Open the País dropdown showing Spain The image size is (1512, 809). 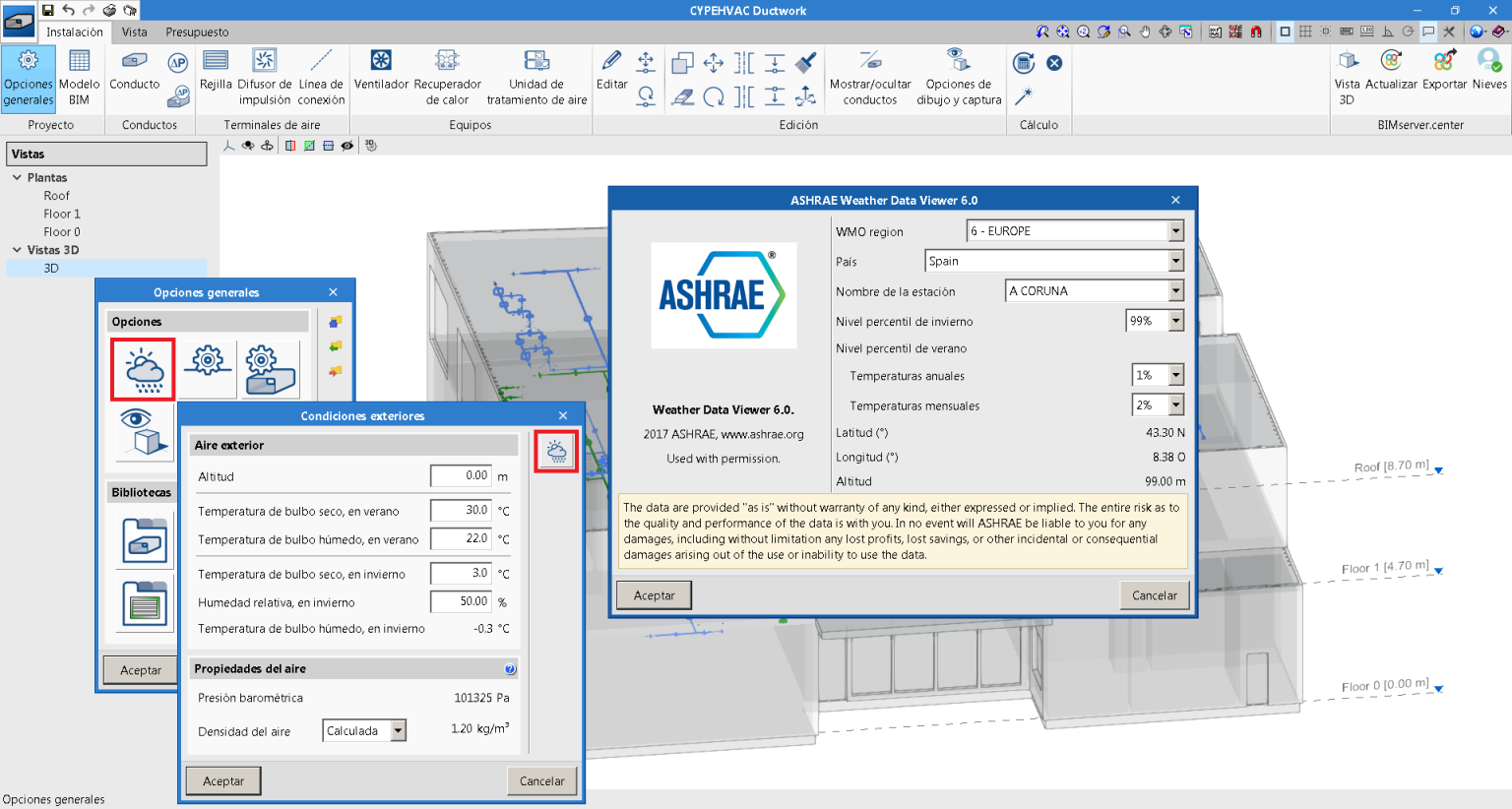(1176, 261)
